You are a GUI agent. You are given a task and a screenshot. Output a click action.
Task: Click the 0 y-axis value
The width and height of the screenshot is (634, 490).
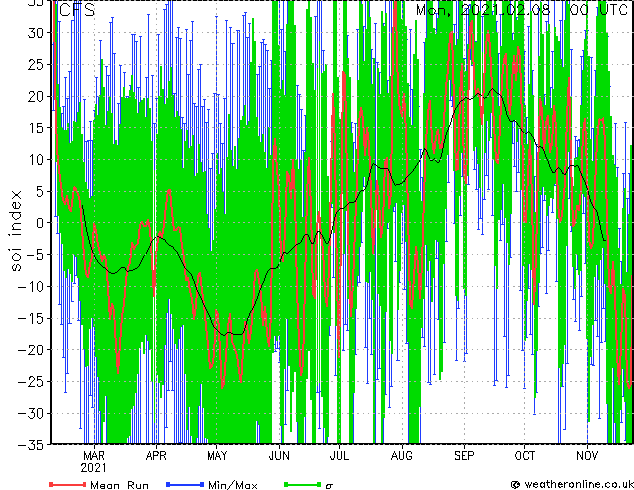click(40, 223)
